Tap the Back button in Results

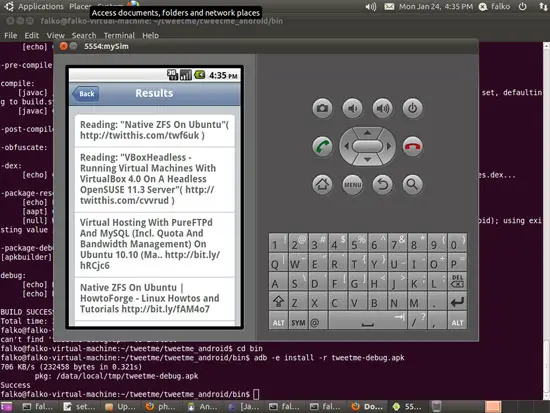click(86, 94)
